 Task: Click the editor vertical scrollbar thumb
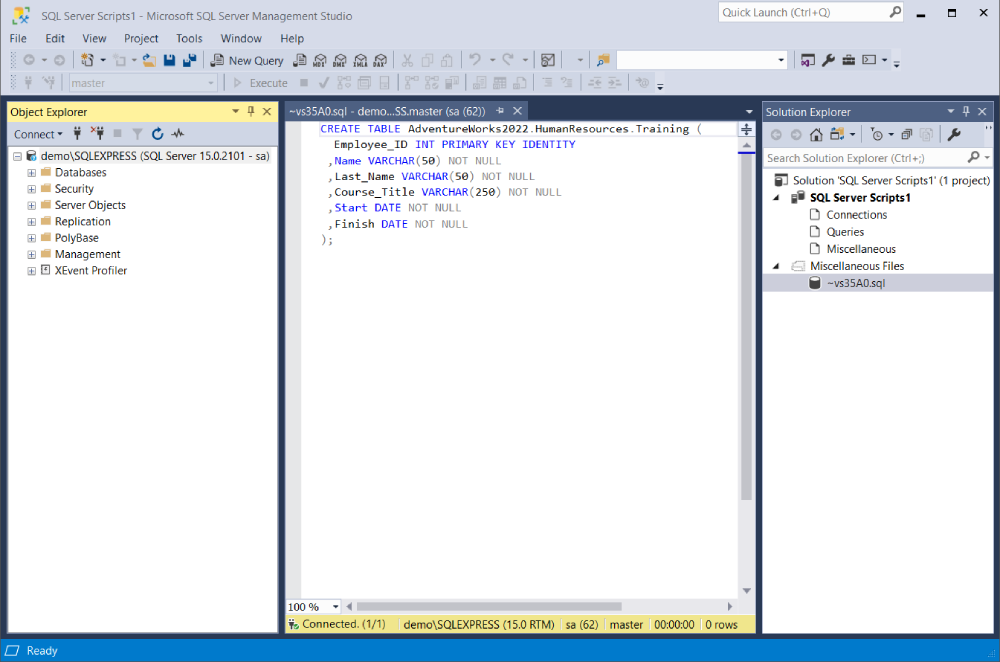pos(746,327)
